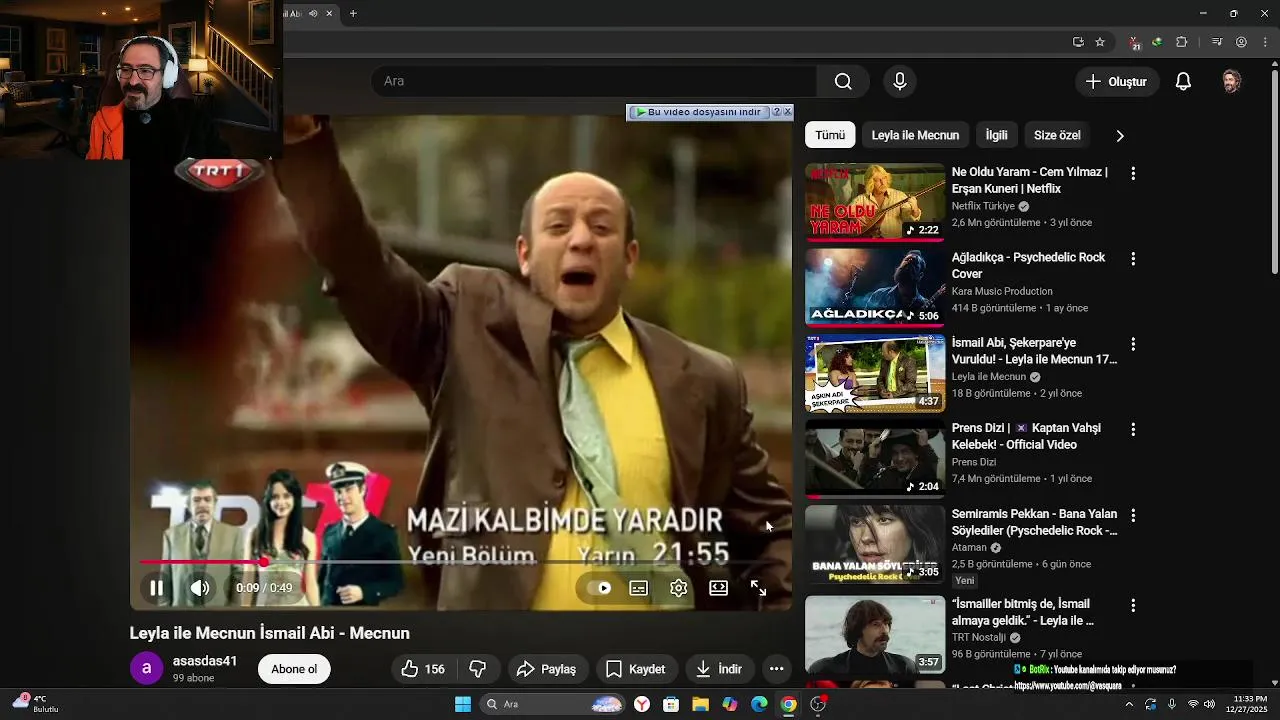This screenshot has width=1280, height=720.
Task: Dislike the video with thumbs-down
Action: (x=478, y=669)
